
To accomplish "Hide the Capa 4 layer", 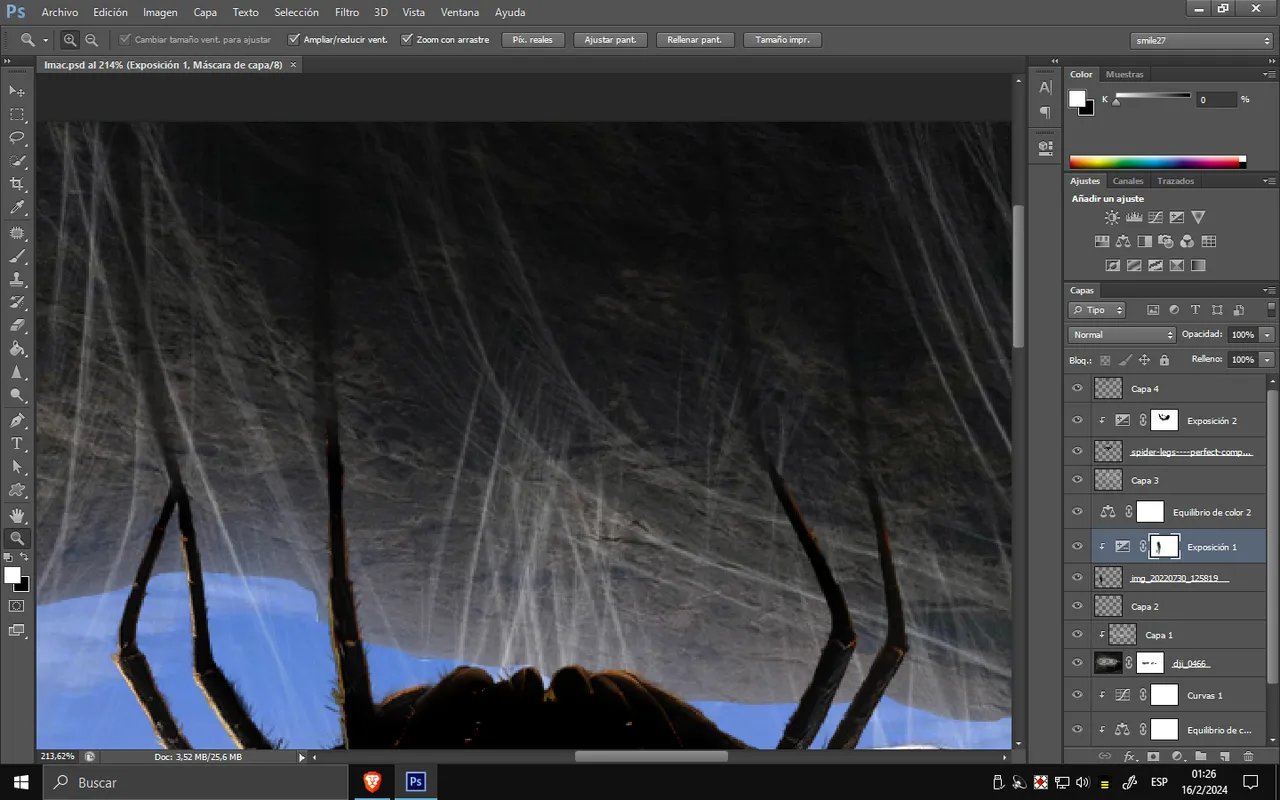I will pos(1077,389).
